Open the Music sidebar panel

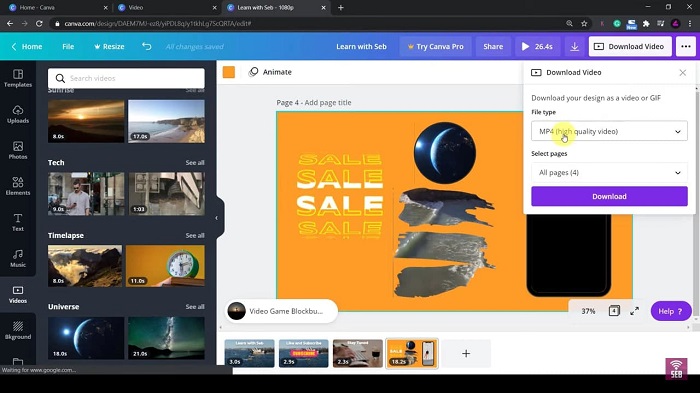click(x=18, y=259)
